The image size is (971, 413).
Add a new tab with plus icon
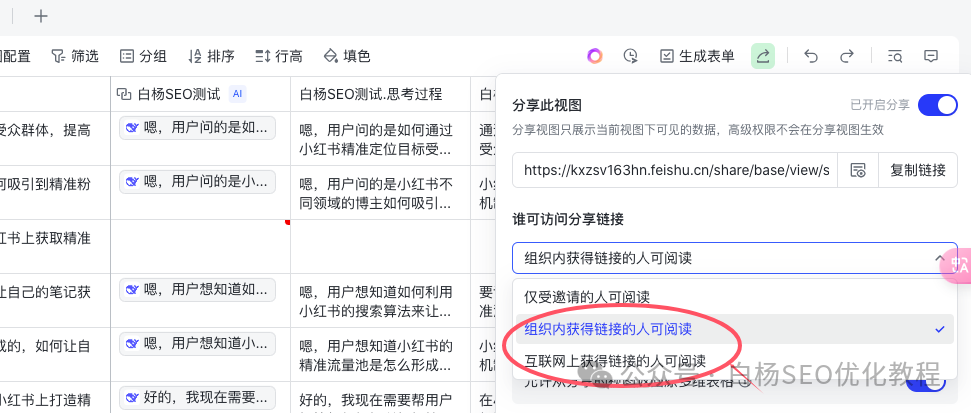pos(41,16)
